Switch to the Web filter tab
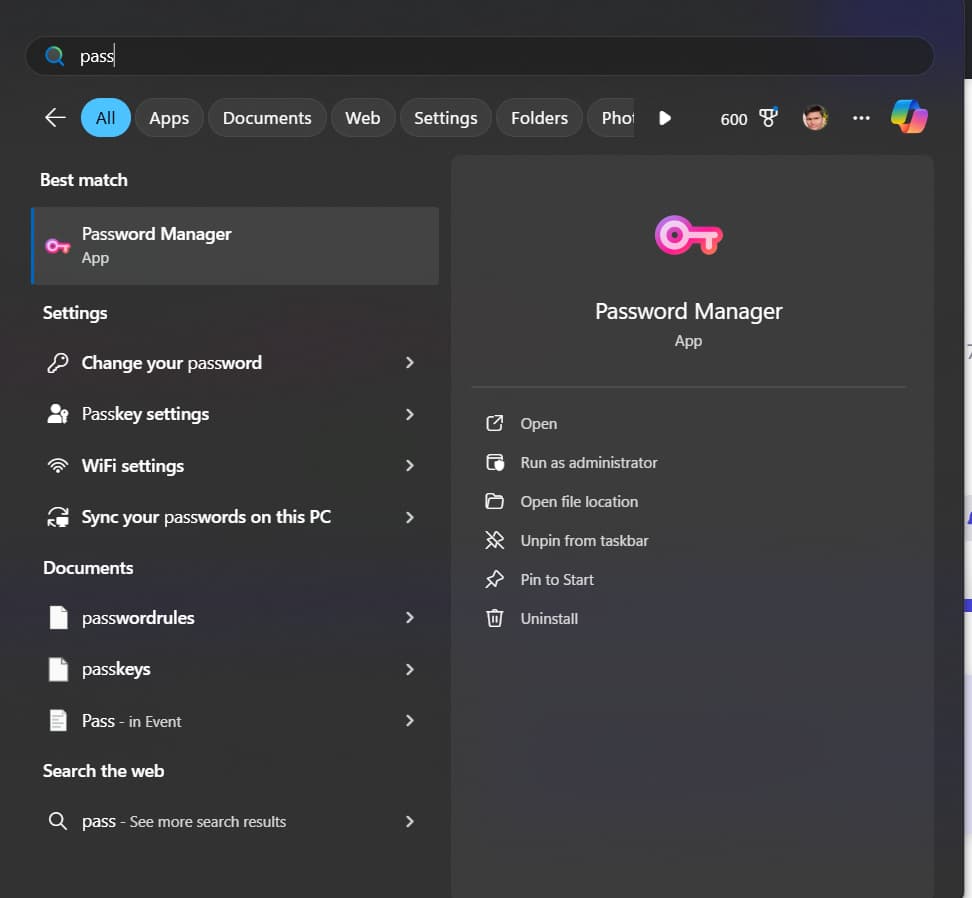The width and height of the screenshot is (972, 898). (x=363, y=117)
